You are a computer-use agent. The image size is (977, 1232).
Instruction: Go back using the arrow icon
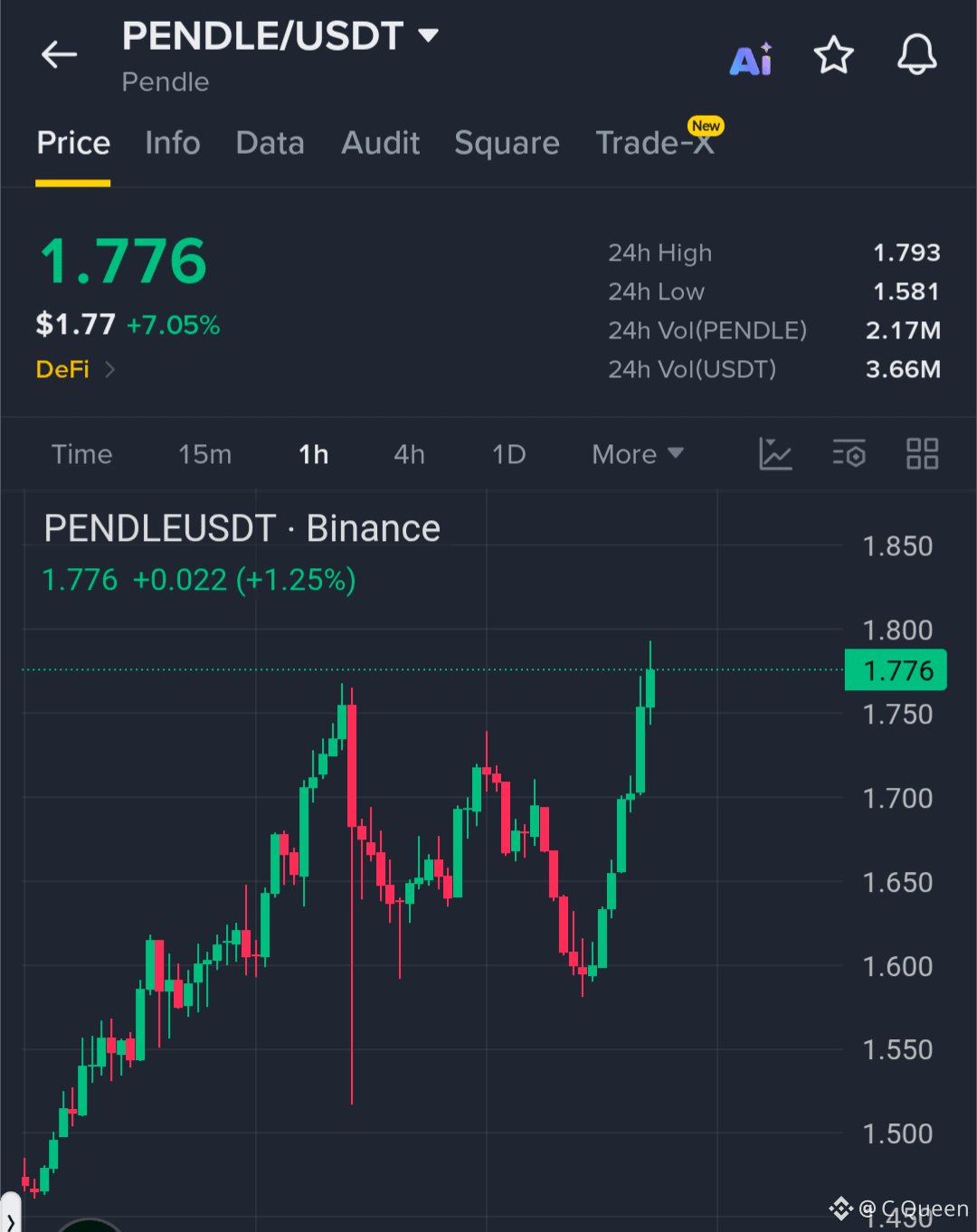tap(60, 55)
